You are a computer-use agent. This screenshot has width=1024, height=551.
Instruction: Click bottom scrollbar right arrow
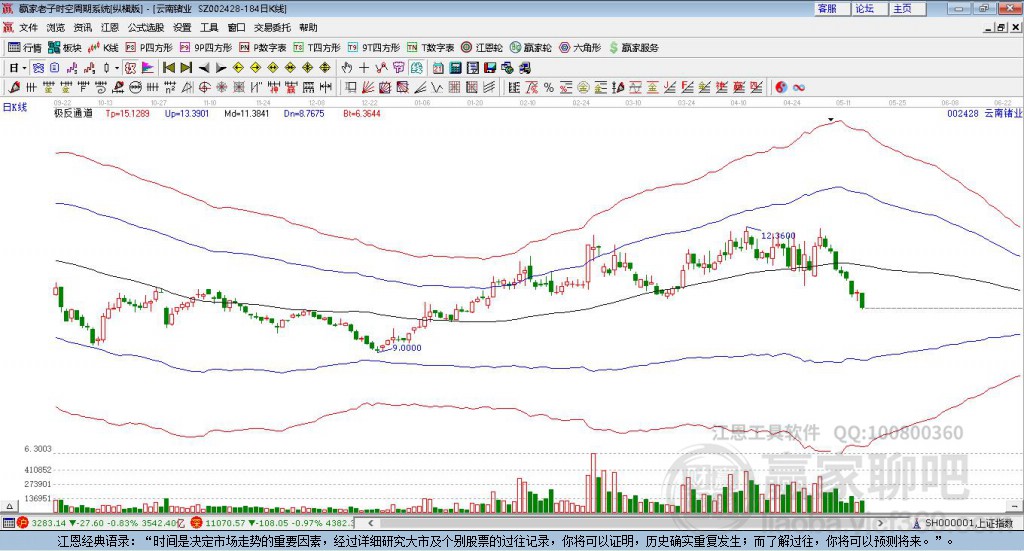(880, 523)
